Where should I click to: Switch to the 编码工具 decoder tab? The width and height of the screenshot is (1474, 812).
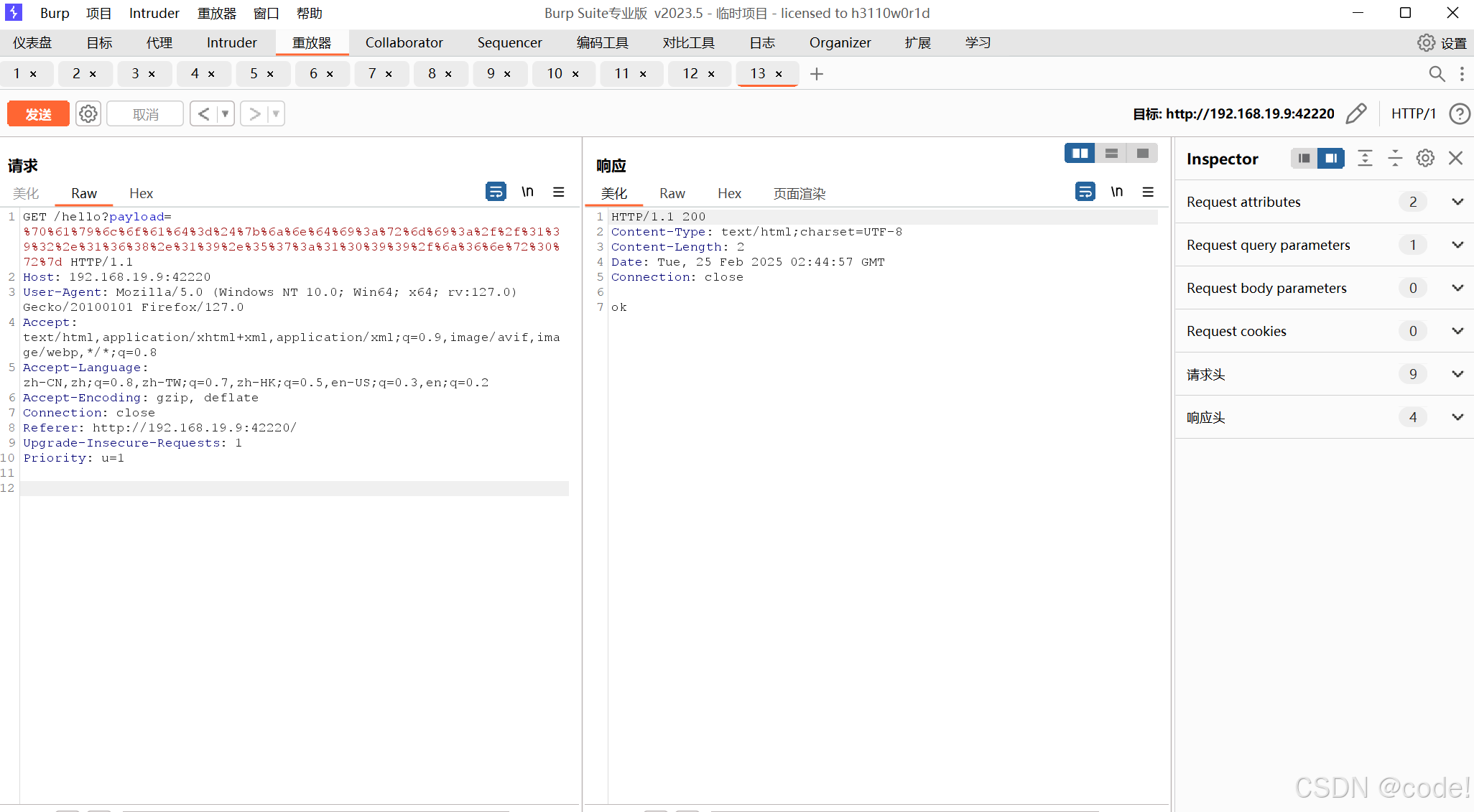point(603,43)
